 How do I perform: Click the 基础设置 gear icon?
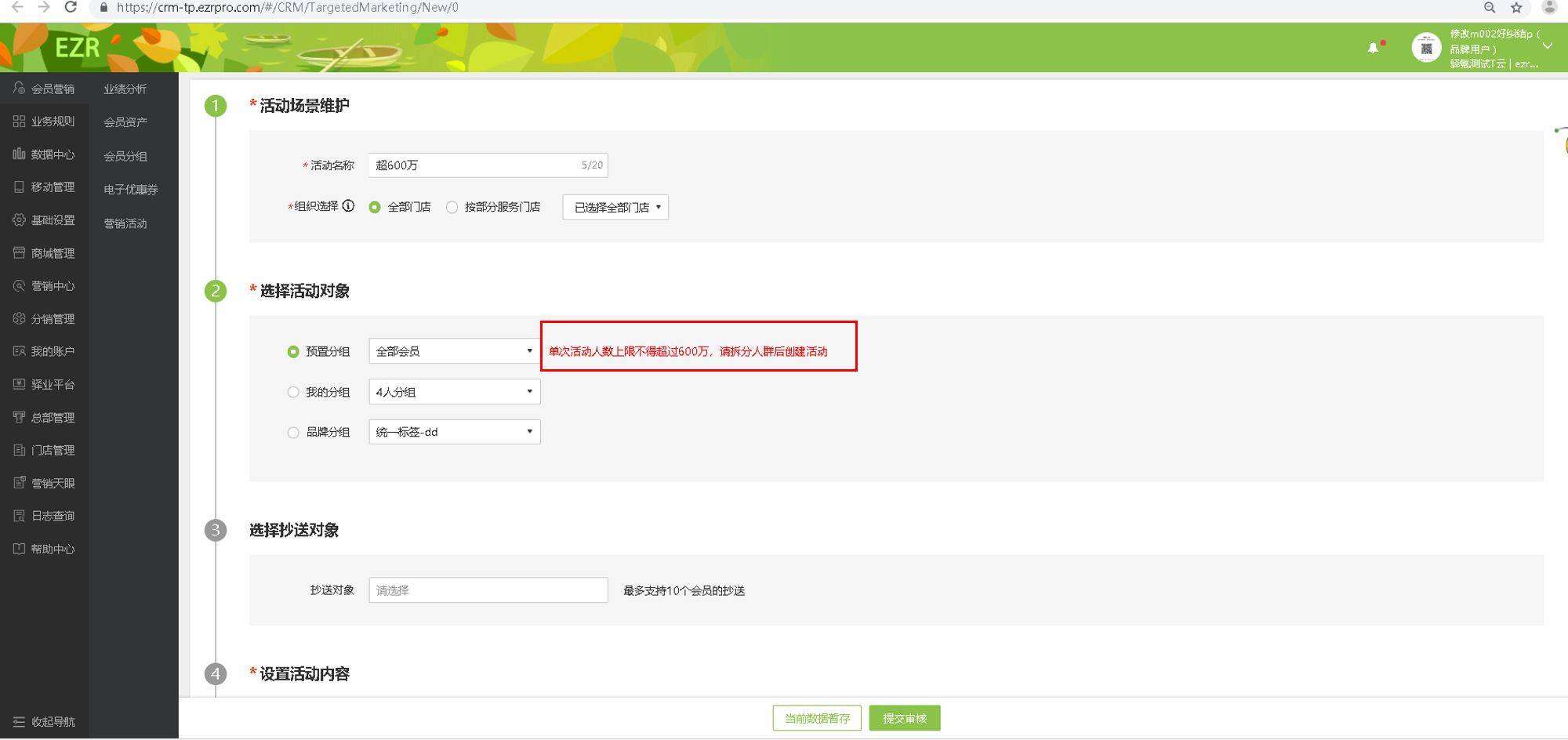pos(19,220)
